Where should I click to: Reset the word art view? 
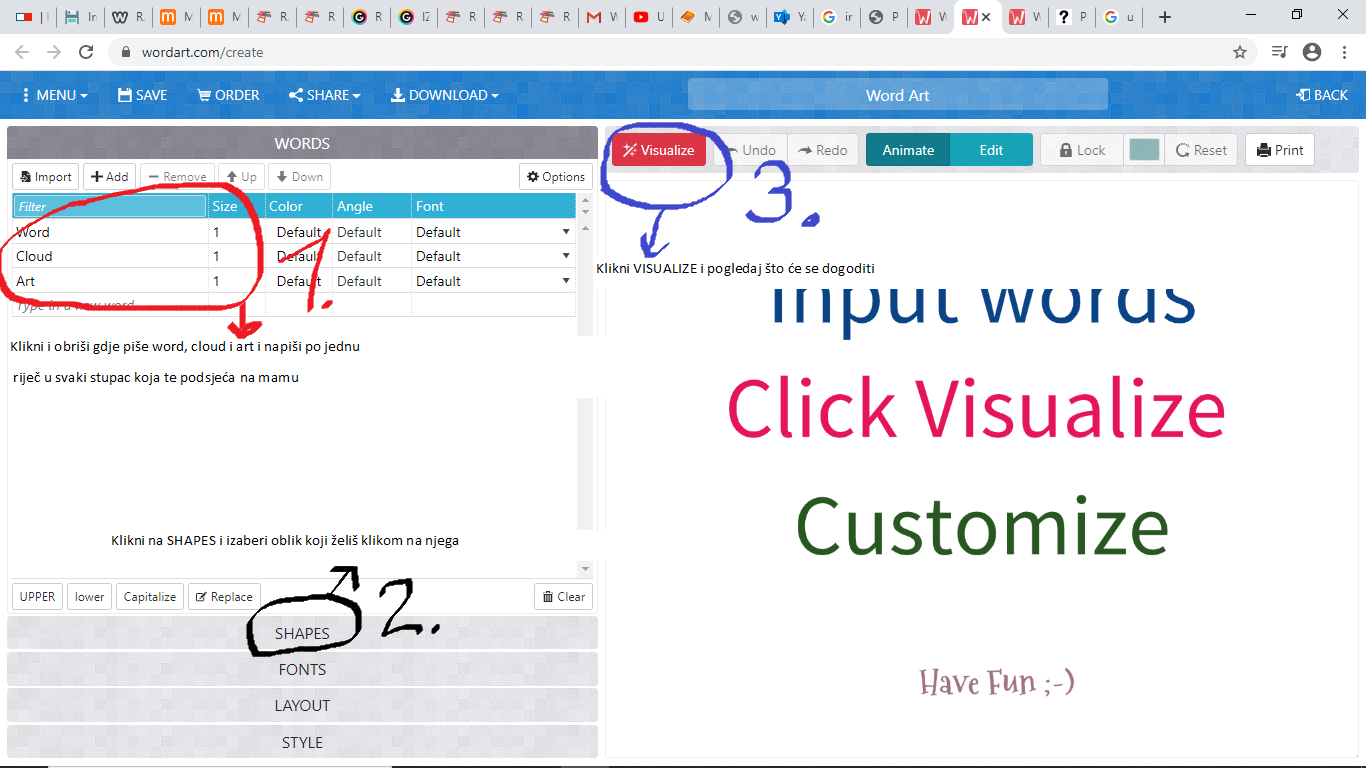(1201, 150)
